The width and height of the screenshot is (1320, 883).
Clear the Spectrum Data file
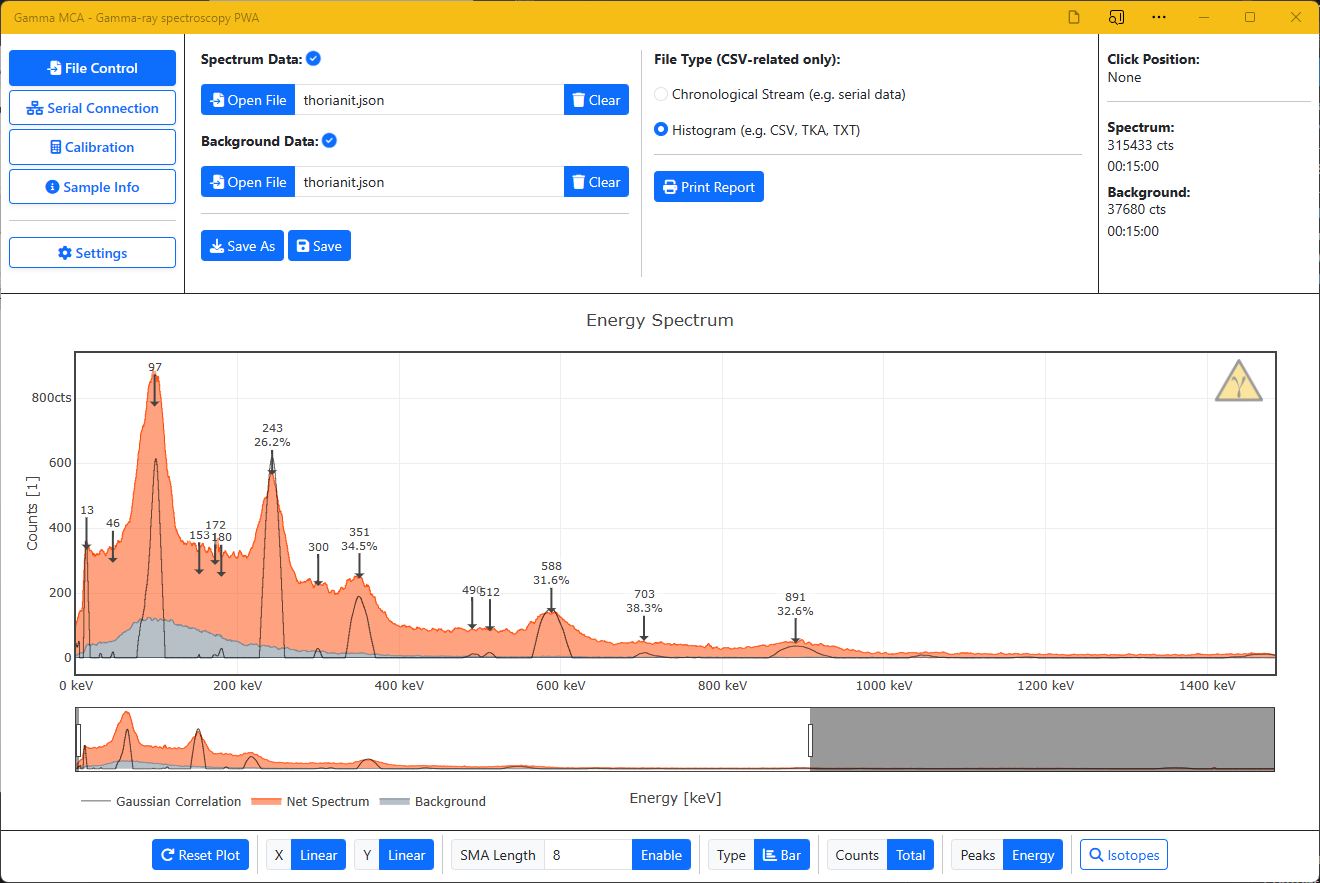tap(596, 100)
